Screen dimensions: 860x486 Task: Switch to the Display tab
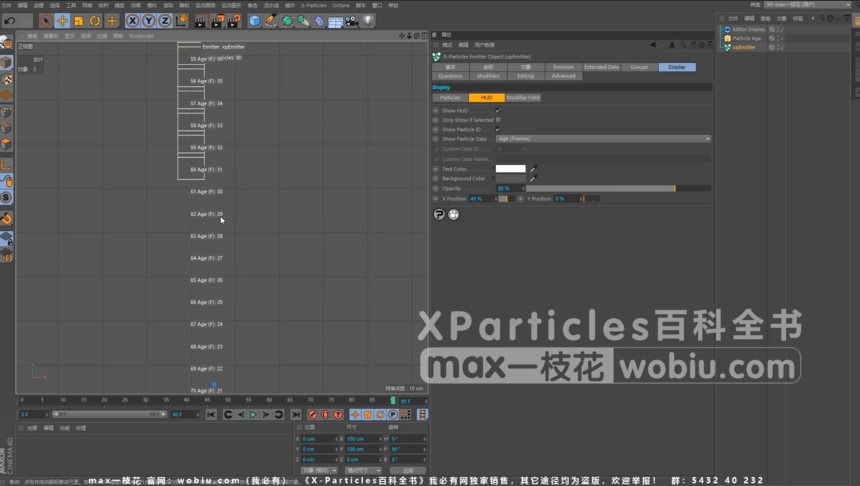pos(677,67)
